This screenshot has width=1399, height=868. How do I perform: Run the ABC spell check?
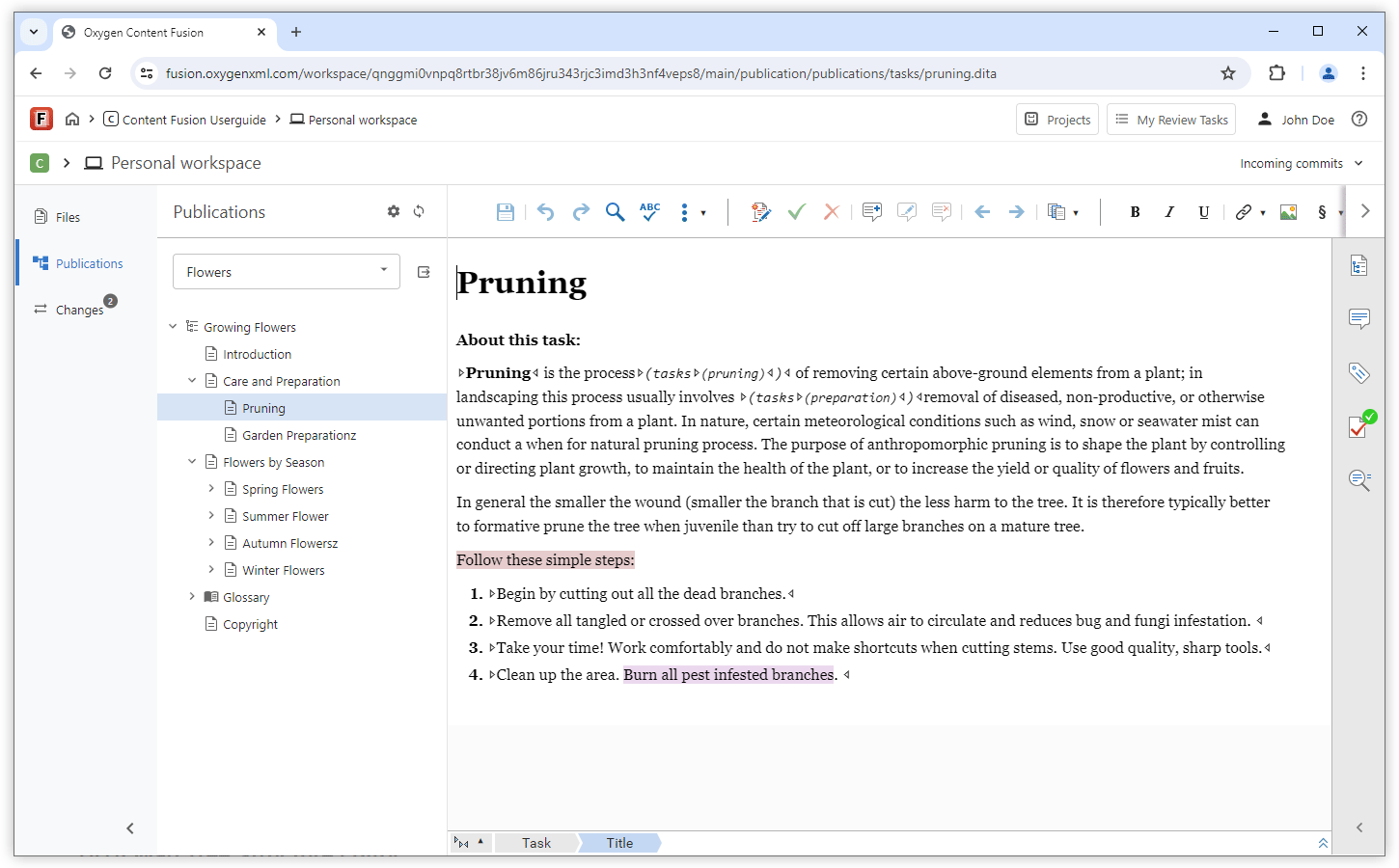coord(650,211)
